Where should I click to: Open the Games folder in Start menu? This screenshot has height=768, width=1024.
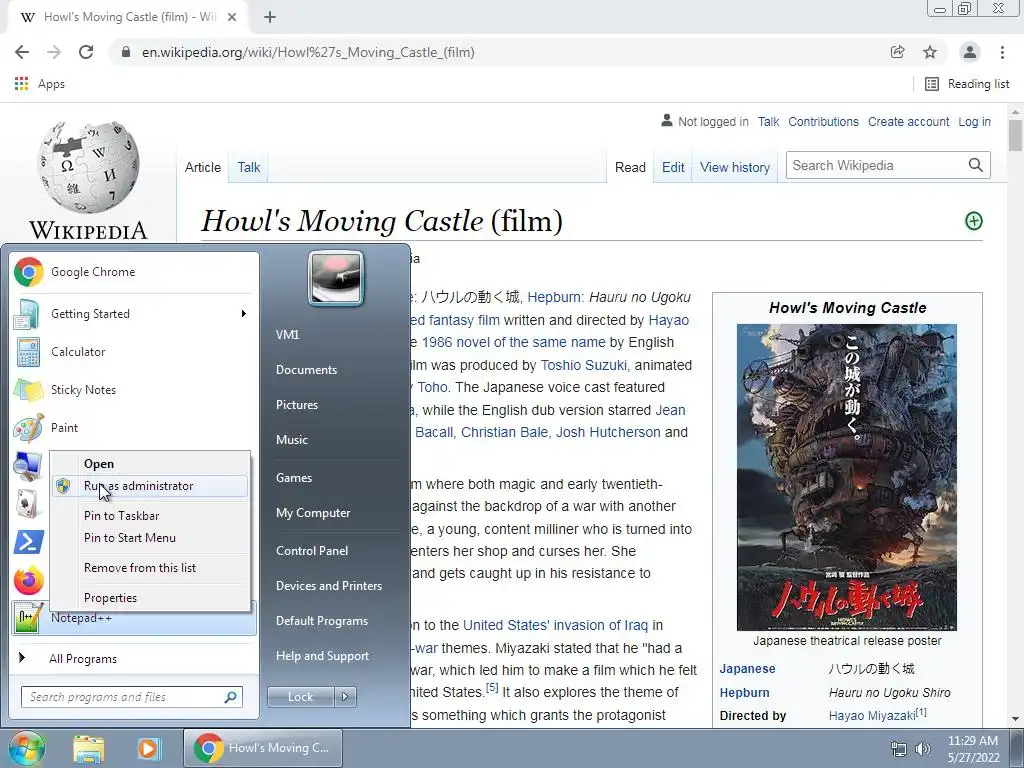click(294, 478)
